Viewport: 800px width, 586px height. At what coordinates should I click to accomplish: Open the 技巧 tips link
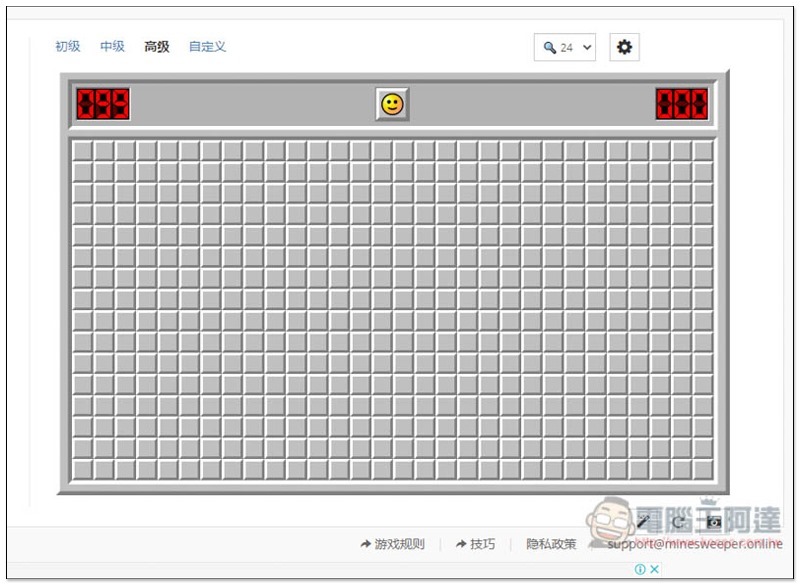coord(483,544)
